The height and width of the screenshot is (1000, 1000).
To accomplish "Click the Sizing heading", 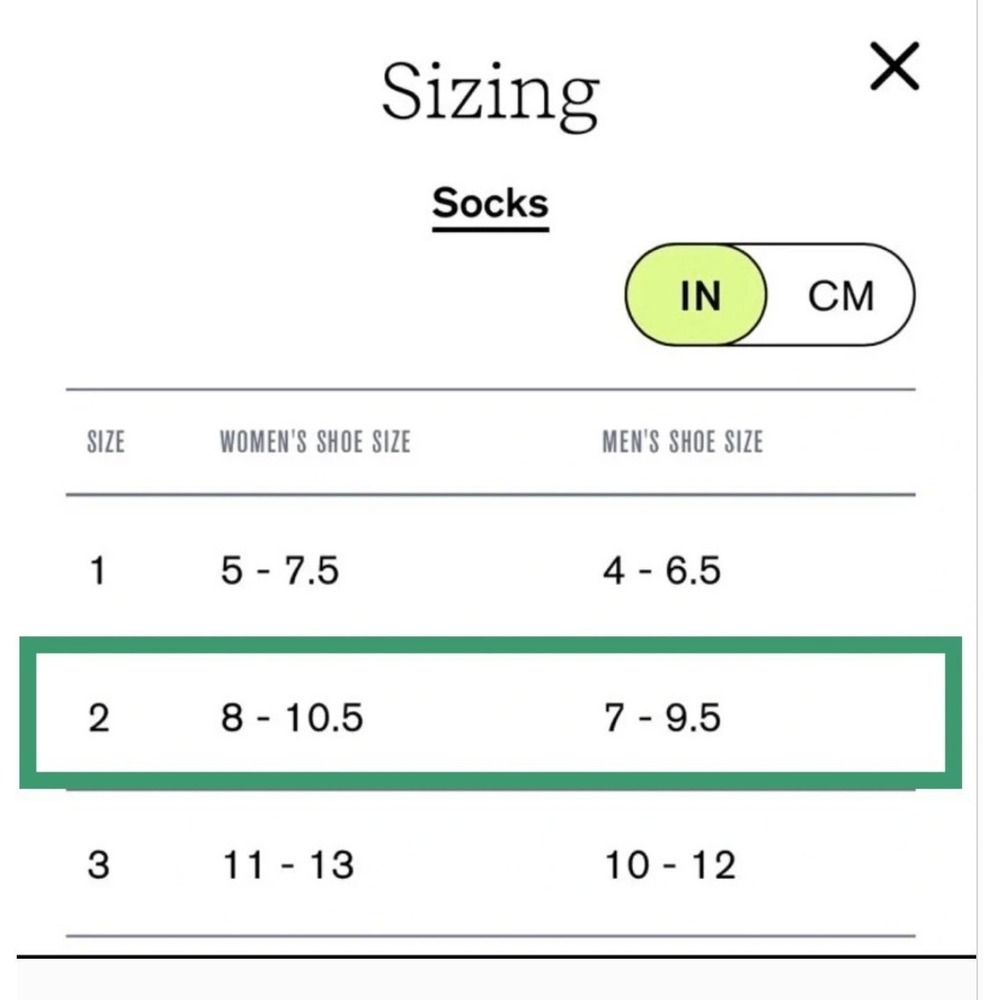I will tap(490, 94).
